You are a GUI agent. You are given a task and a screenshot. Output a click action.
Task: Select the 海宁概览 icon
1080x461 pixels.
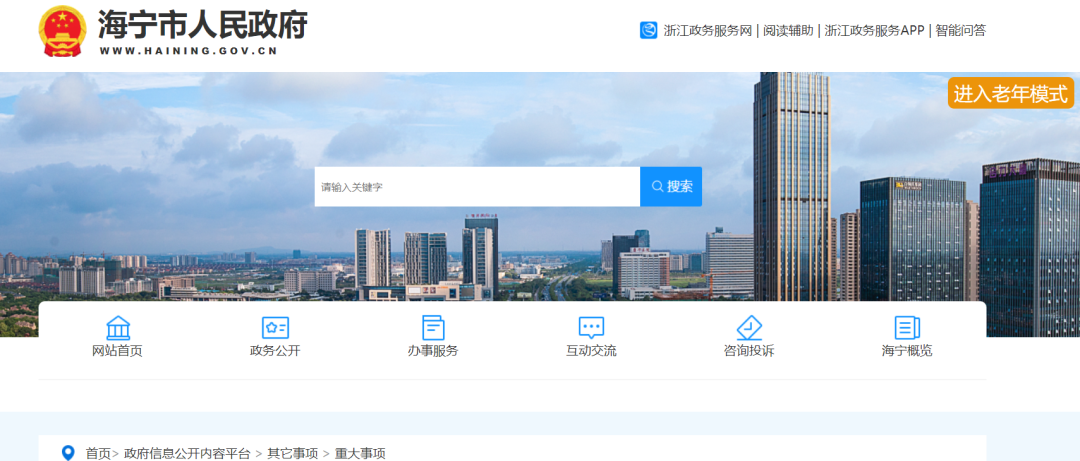pos(907,327)
